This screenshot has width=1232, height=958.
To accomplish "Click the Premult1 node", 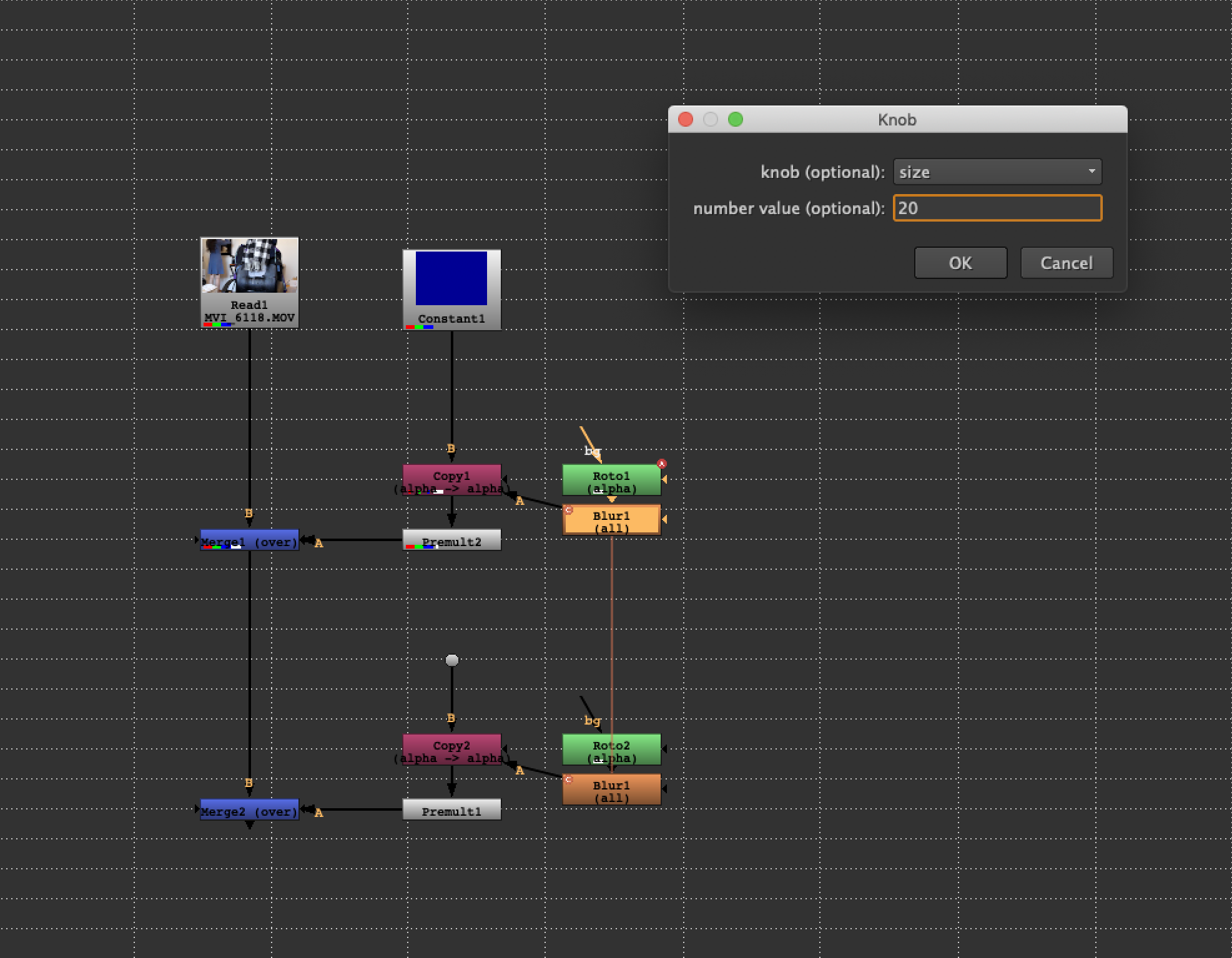I will click(x=451, y=810).
